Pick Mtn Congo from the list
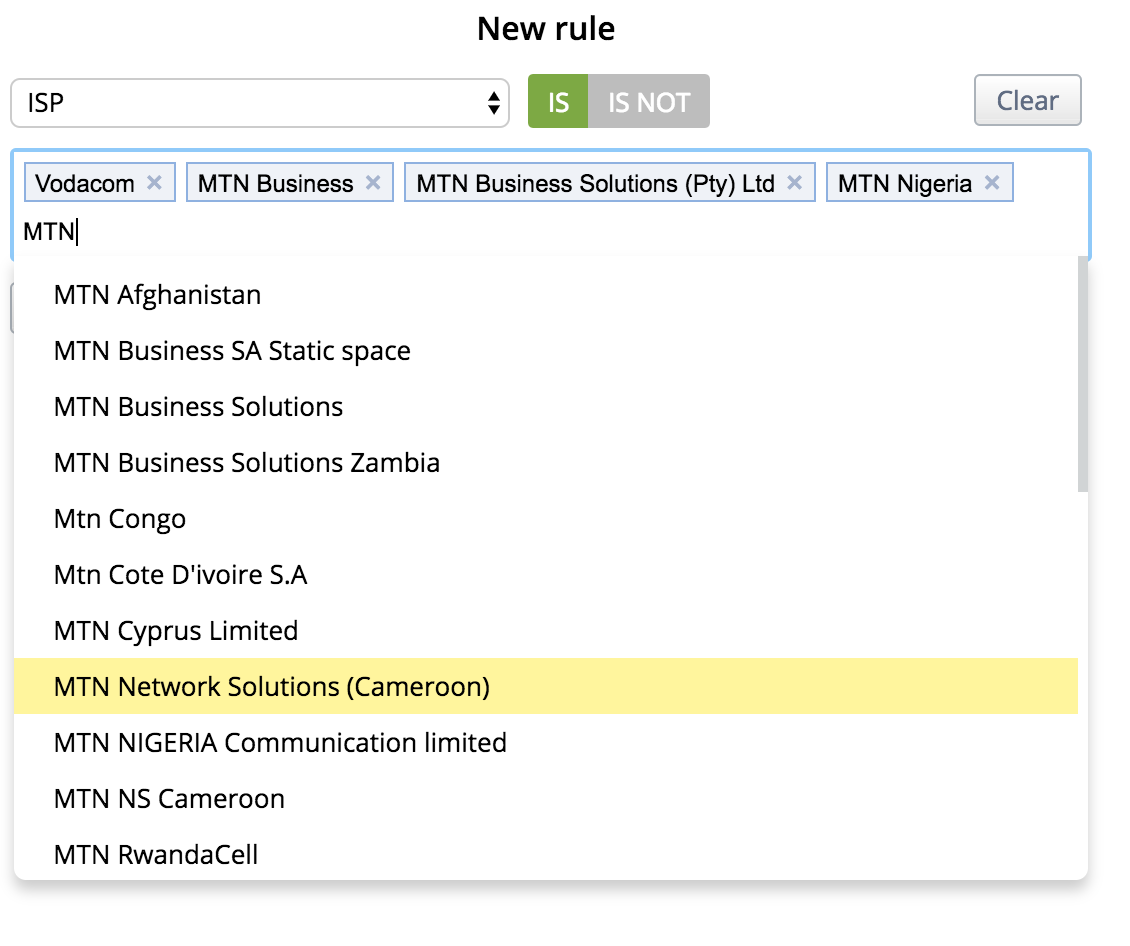 546,519
